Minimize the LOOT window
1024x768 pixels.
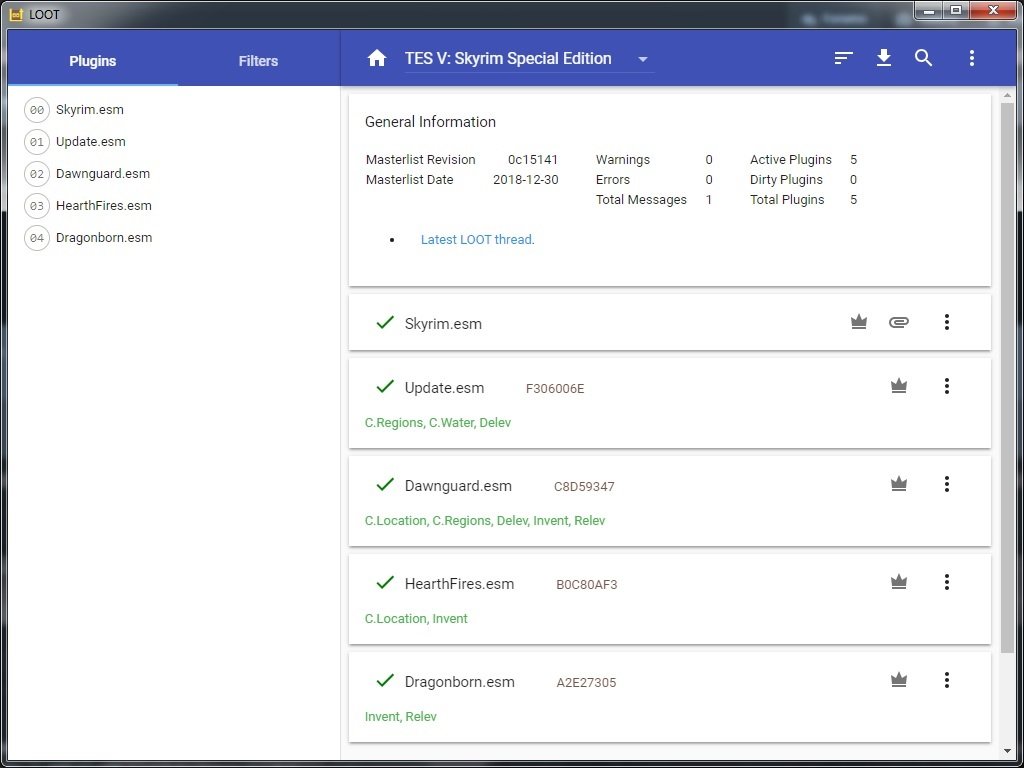coord(929,10)
